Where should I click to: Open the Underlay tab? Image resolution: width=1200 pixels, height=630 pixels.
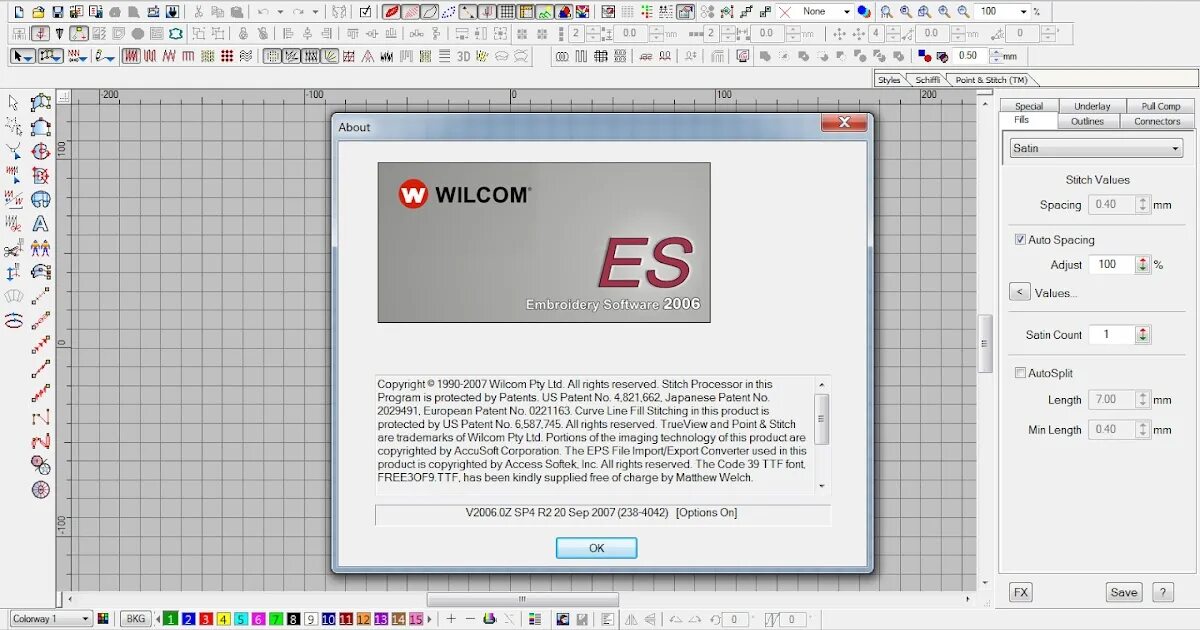click(1092, 106)
